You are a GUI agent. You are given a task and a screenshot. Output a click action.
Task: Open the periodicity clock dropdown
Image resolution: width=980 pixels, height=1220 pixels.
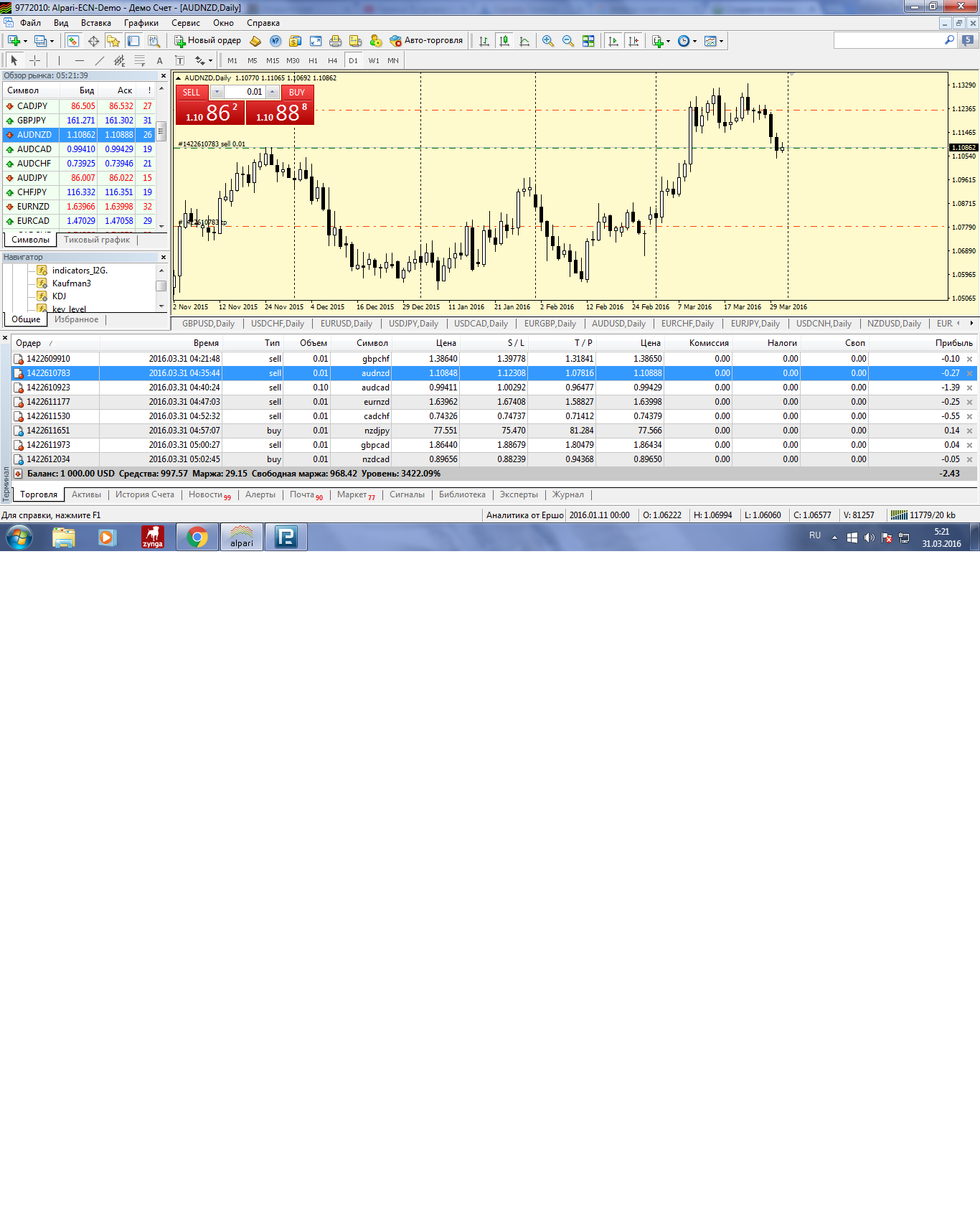tap(687, 41)
